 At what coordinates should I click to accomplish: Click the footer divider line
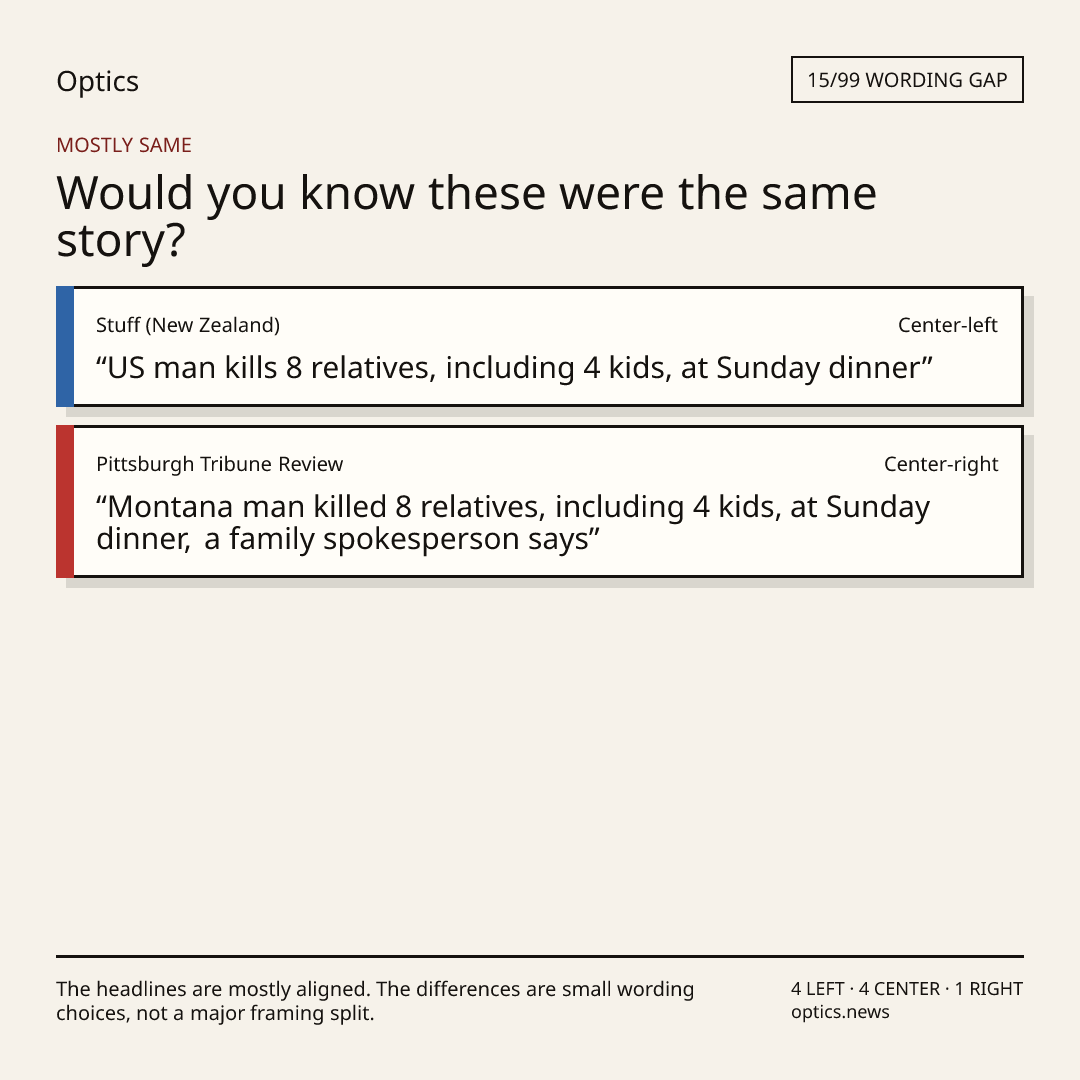(x=540, y=956)
